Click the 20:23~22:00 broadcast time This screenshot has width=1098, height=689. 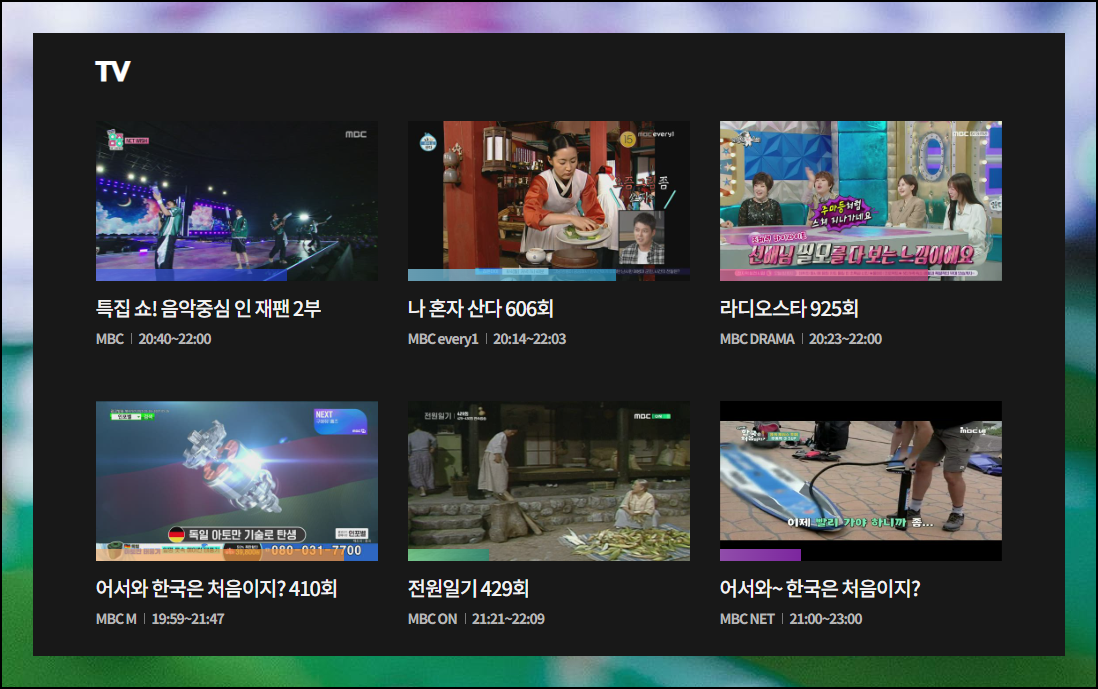point(845,339)
